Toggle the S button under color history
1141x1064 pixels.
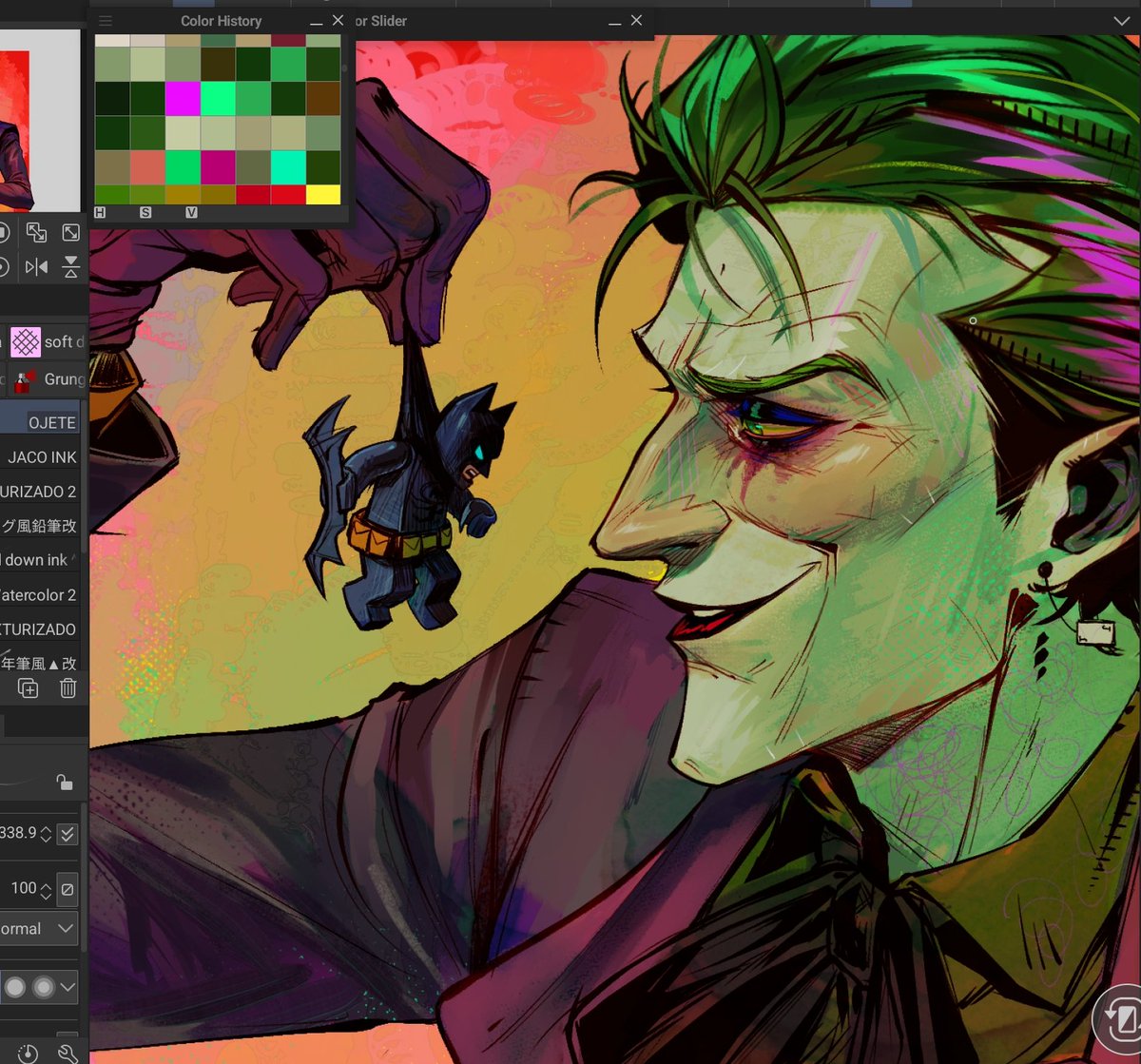pos(145,212)
